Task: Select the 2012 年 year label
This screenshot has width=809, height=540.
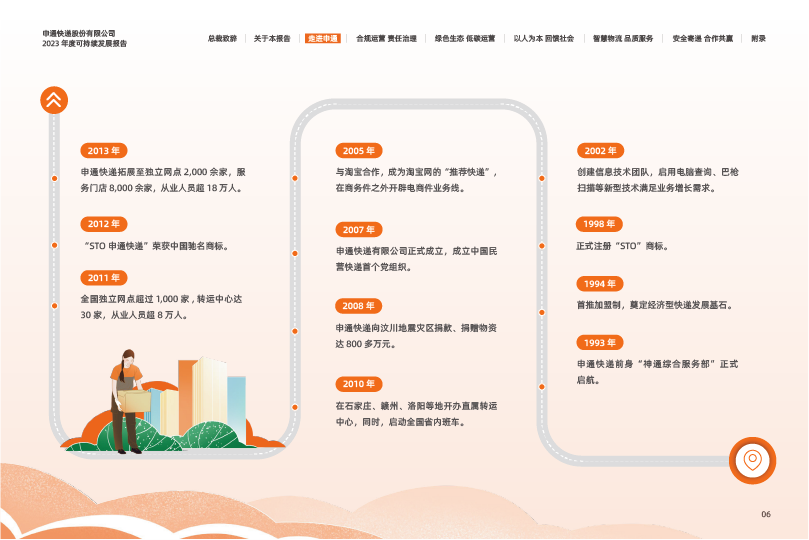Action: 103,224
